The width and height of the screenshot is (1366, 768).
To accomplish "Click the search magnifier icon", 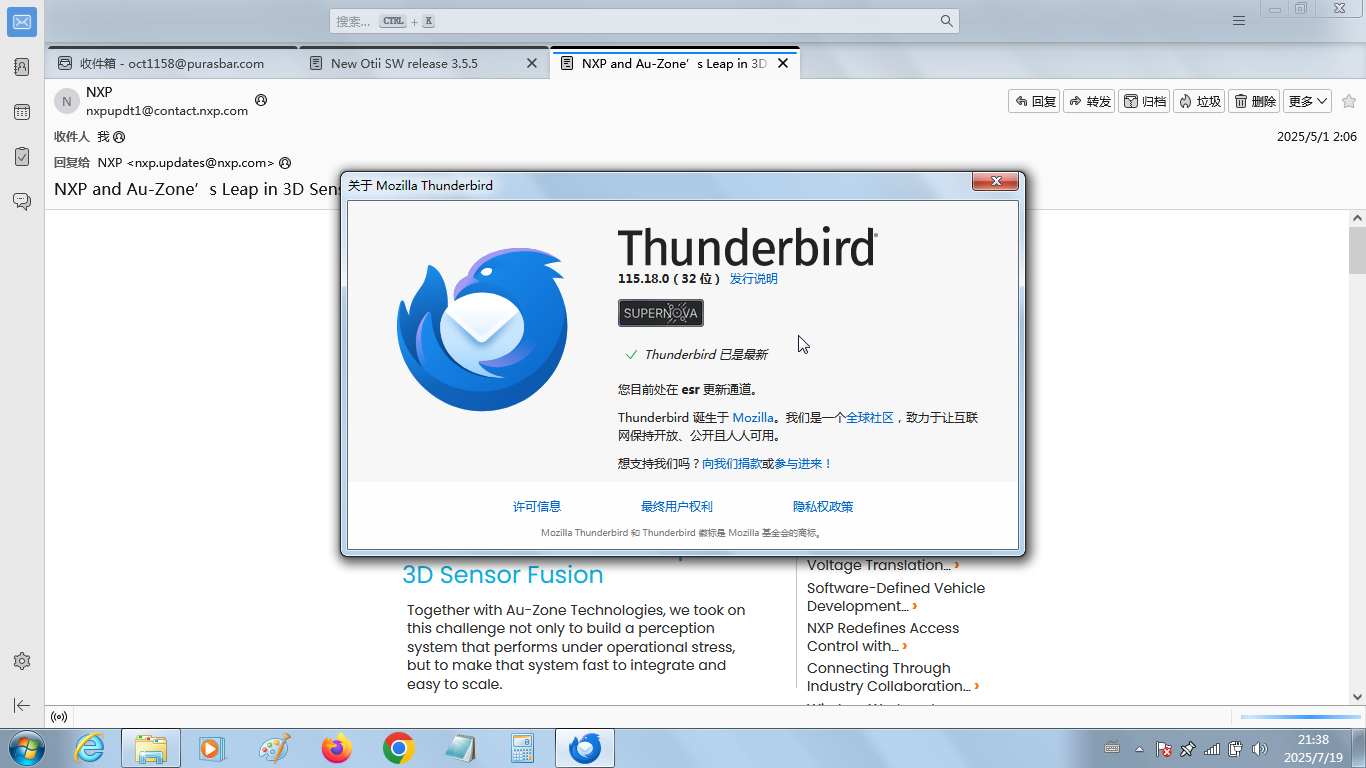I will (x=946, y=21).
